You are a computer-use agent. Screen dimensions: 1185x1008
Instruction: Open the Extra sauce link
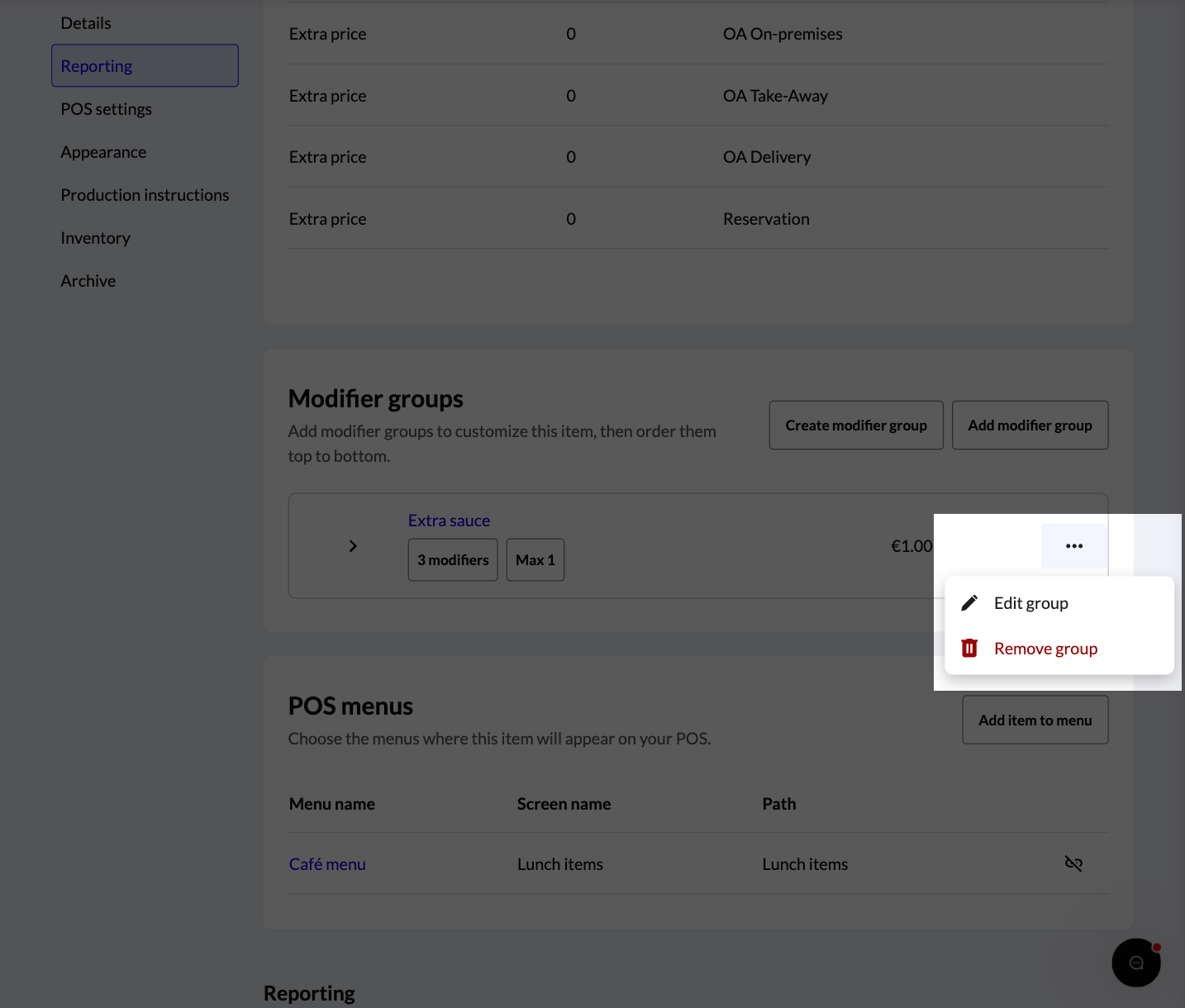(449, 521)
